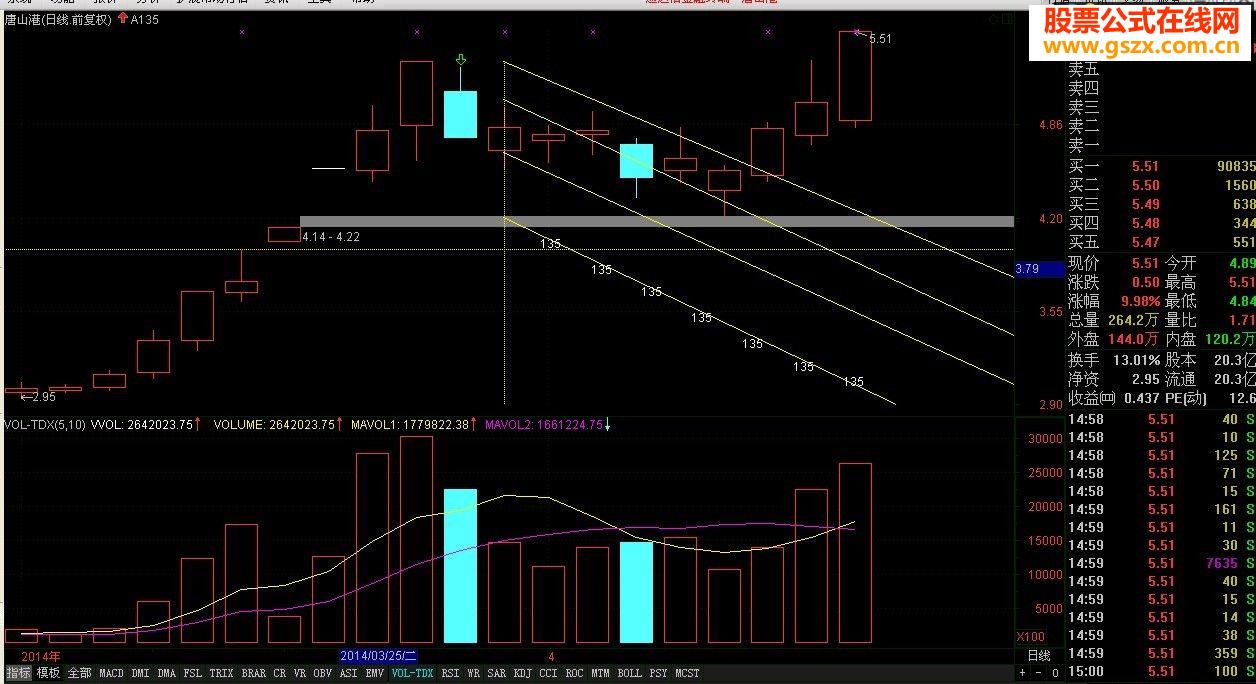Switch to the MACD indicator
The width and height of the screenshot is (1256, 684).
point(111,674)
